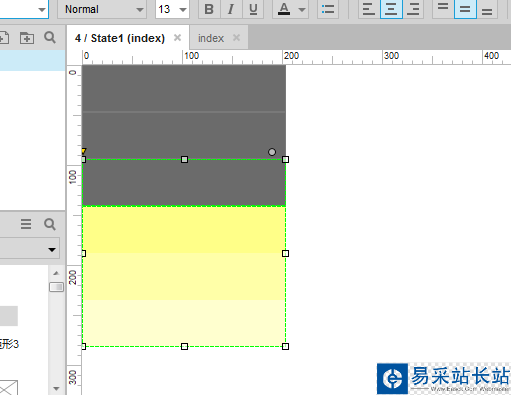
Task: Click the bottom center selection handle
Action: tap(184, 346)
